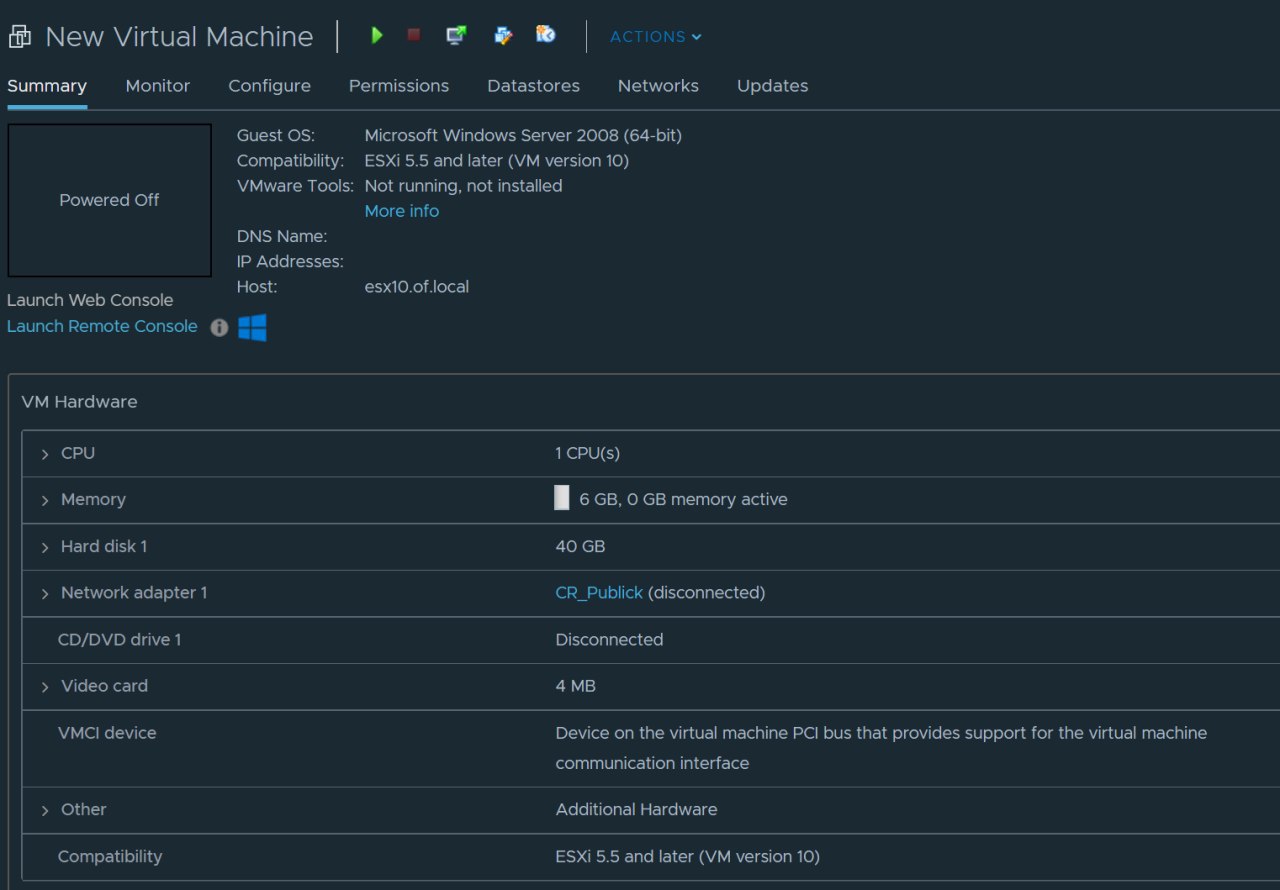Click the Take Snapshot clock icon
Image resolution: width=1280 pixels, height=890 pixels.
point(546,36)
